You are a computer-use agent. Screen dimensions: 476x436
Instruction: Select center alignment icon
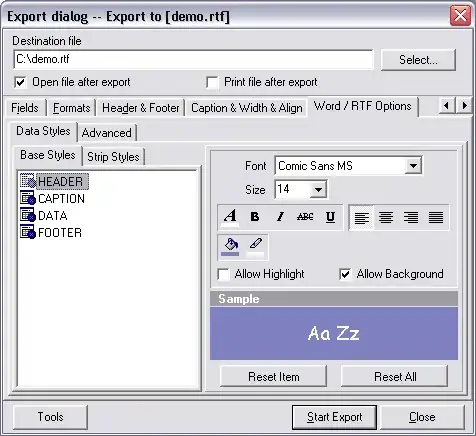coord(386,218)
